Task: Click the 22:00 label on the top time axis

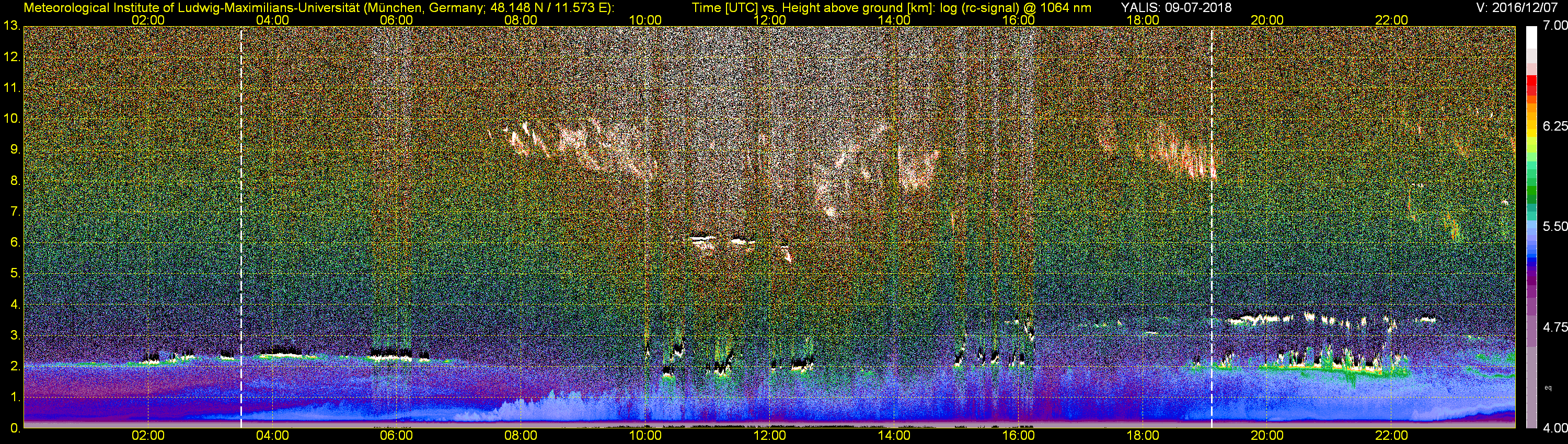Action: click(1391, 20)
